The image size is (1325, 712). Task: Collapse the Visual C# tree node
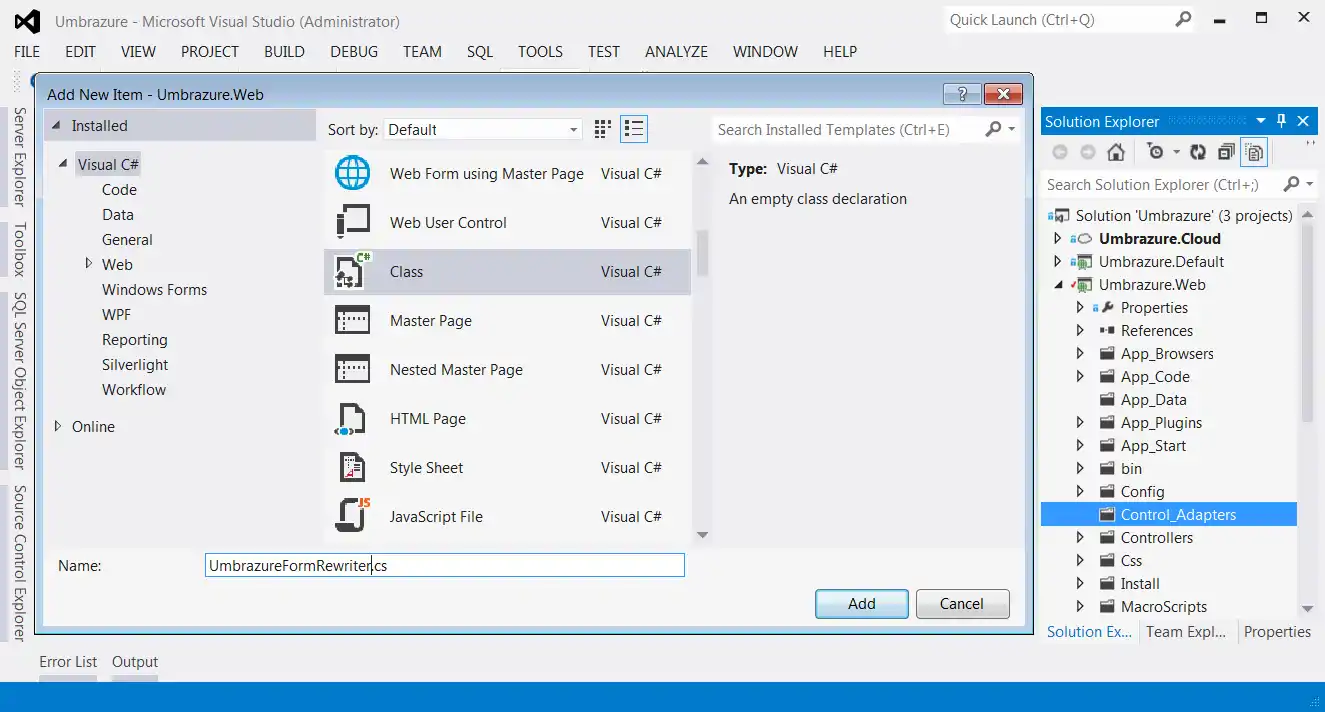point(63,164)
